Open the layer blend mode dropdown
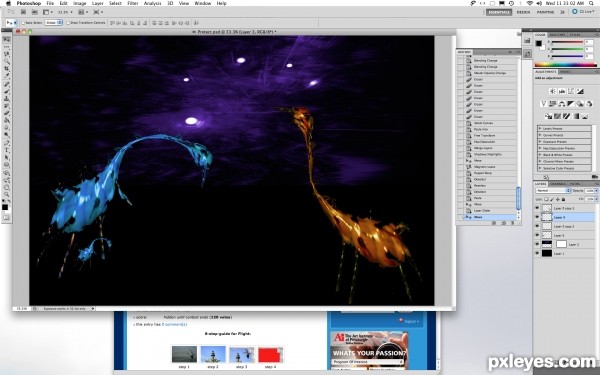The width and height of the screenshot is (600, 375). click(x=553, y=191)
